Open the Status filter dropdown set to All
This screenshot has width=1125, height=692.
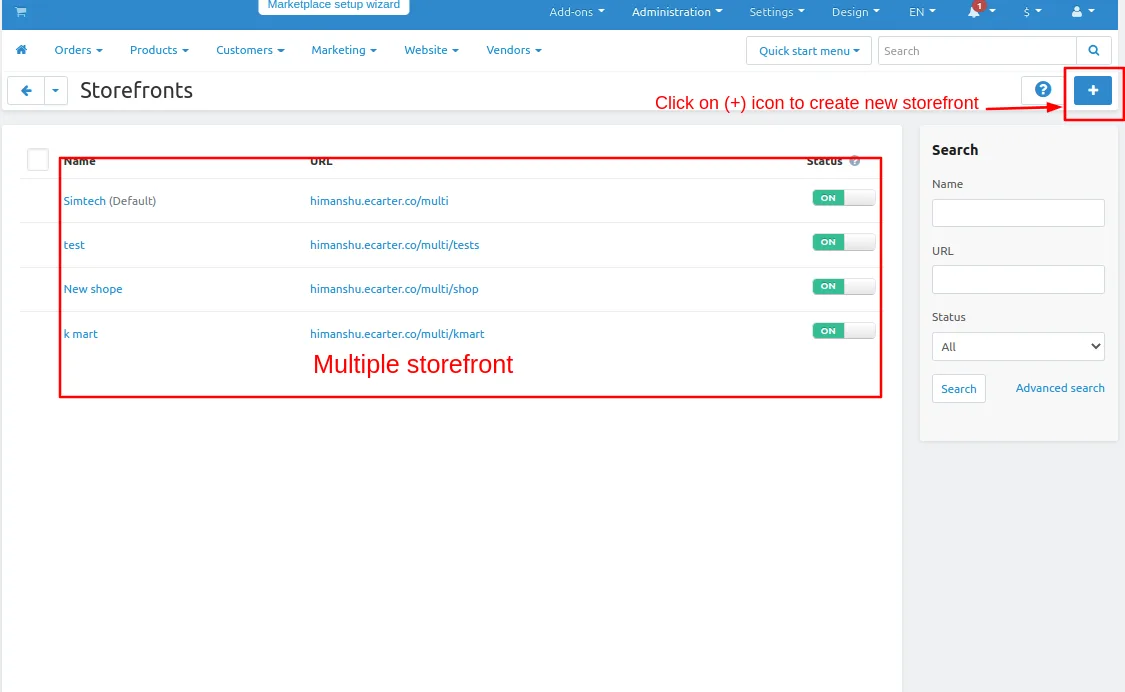(x=1018, y=347)
